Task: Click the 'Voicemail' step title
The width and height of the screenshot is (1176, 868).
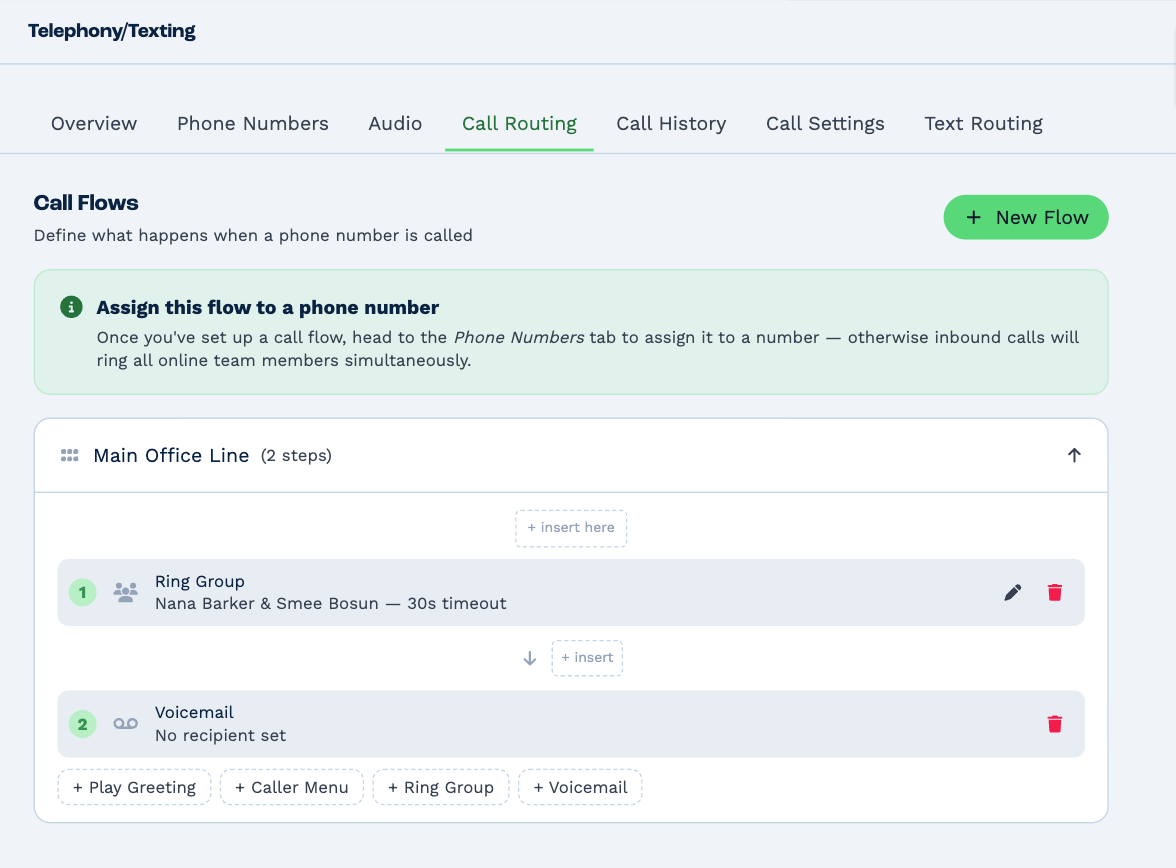Action: coord(194,713)
